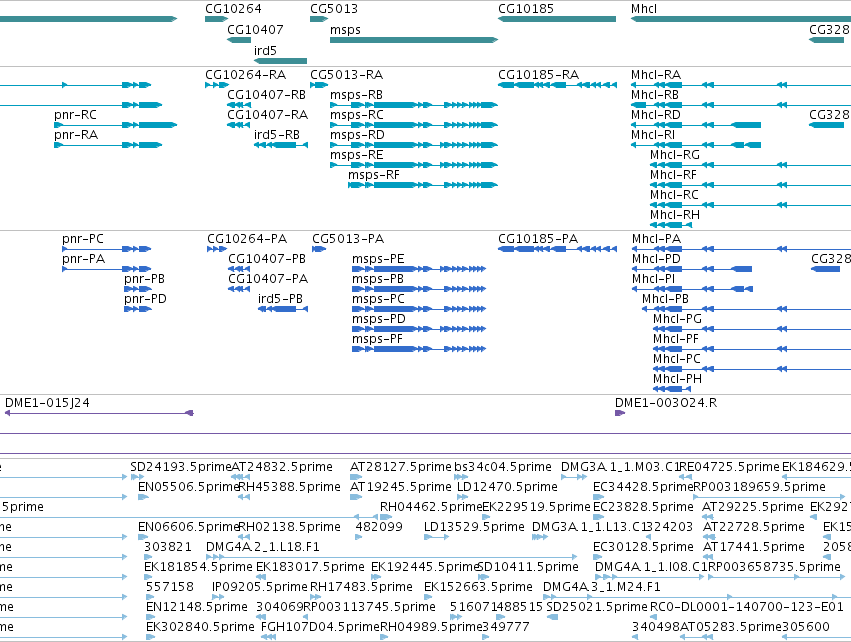Open the 557158 feature label
The height and width of the screenshot is (642, 851).
click(170, 587)
